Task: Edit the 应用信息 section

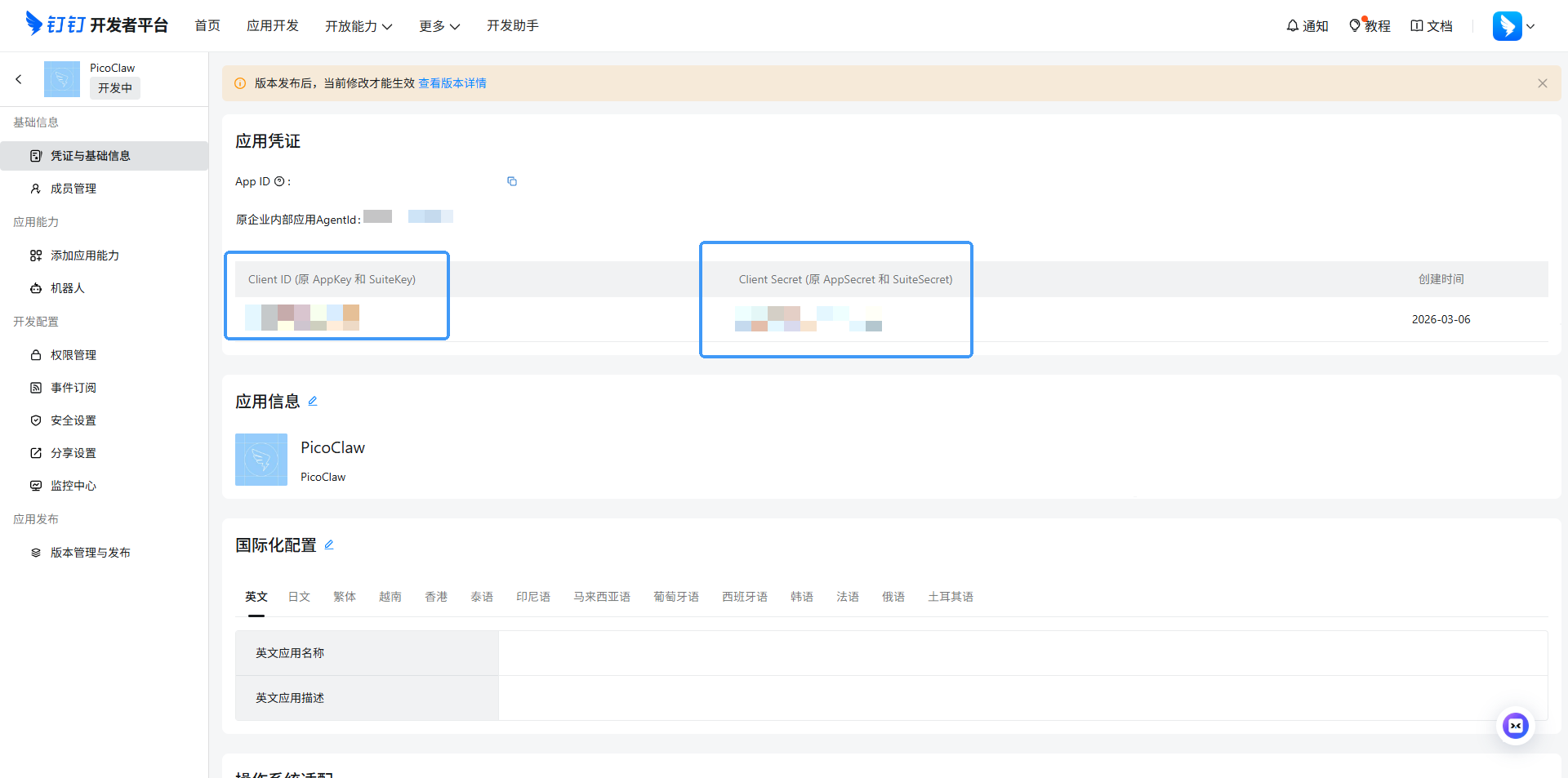Action: point(313,401)
